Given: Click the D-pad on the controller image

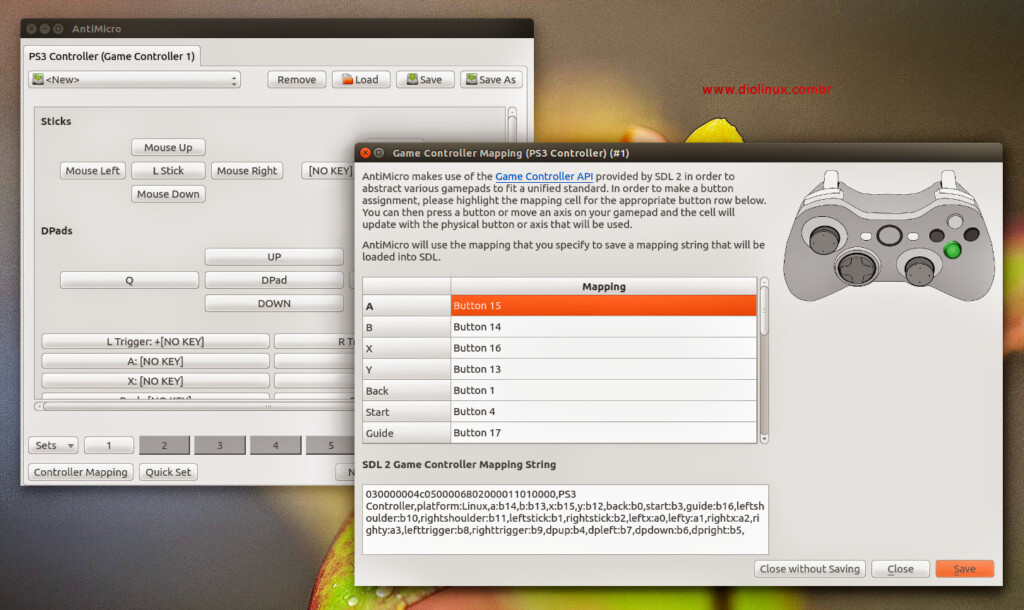Looking at the screenshot, I should coord(856,268).
